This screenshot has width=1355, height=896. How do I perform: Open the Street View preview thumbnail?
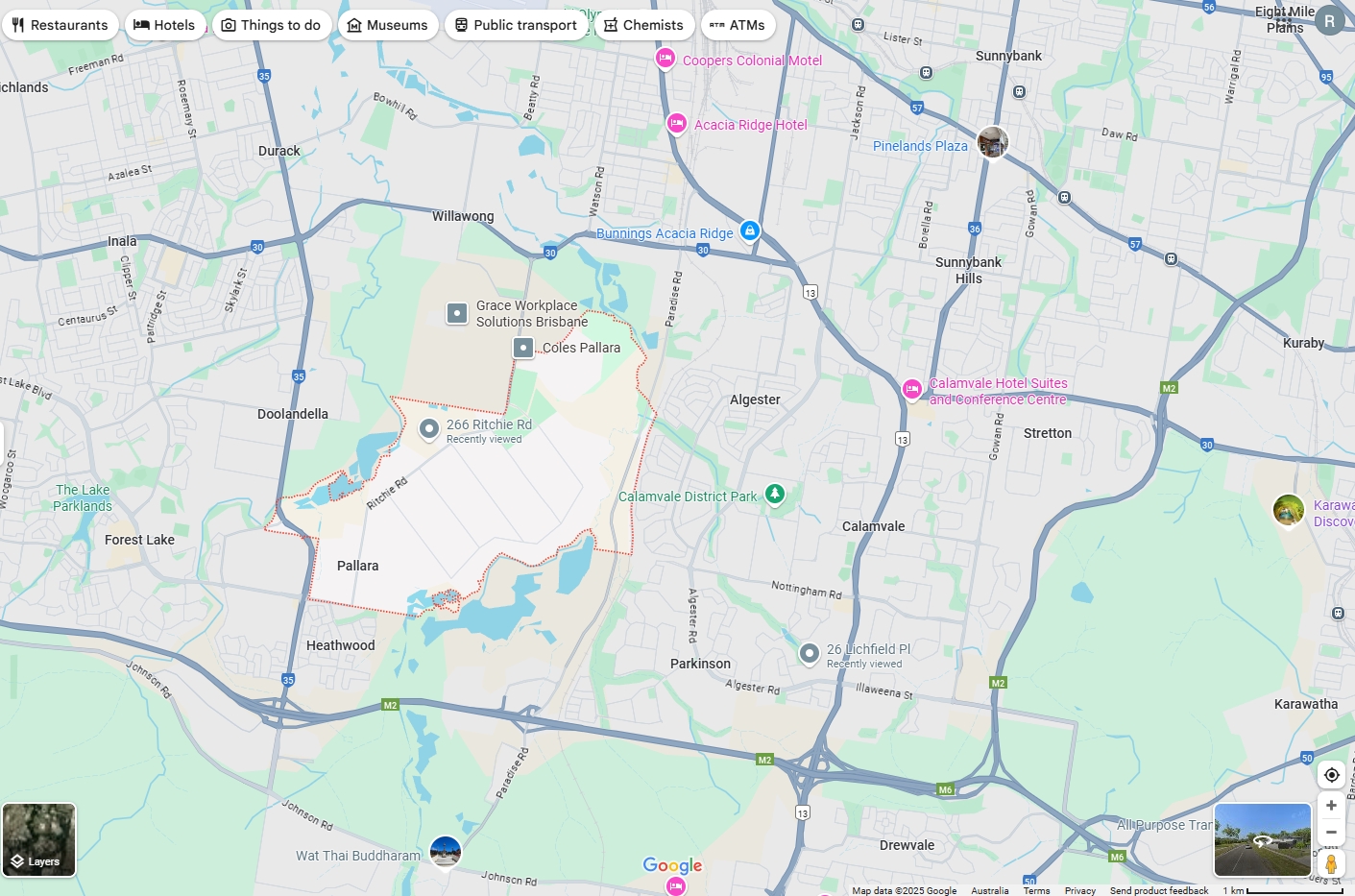(1263, 840)
